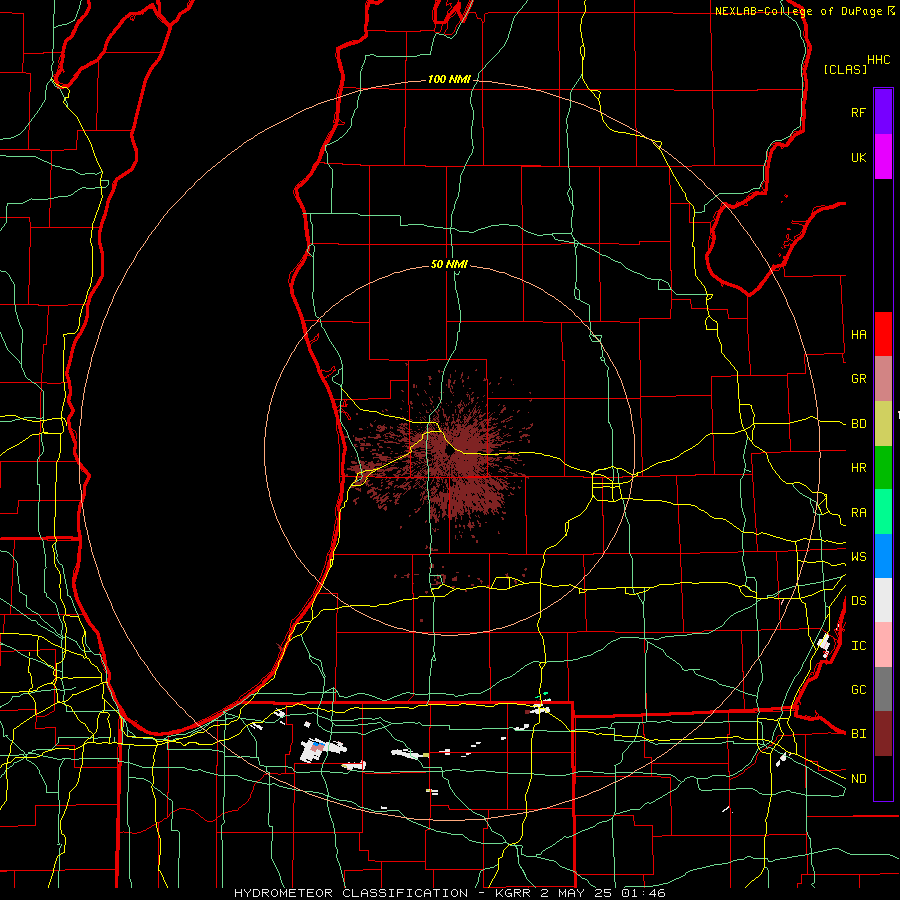
Task: Click the HR legend label
Action: (x=858, y=468)
